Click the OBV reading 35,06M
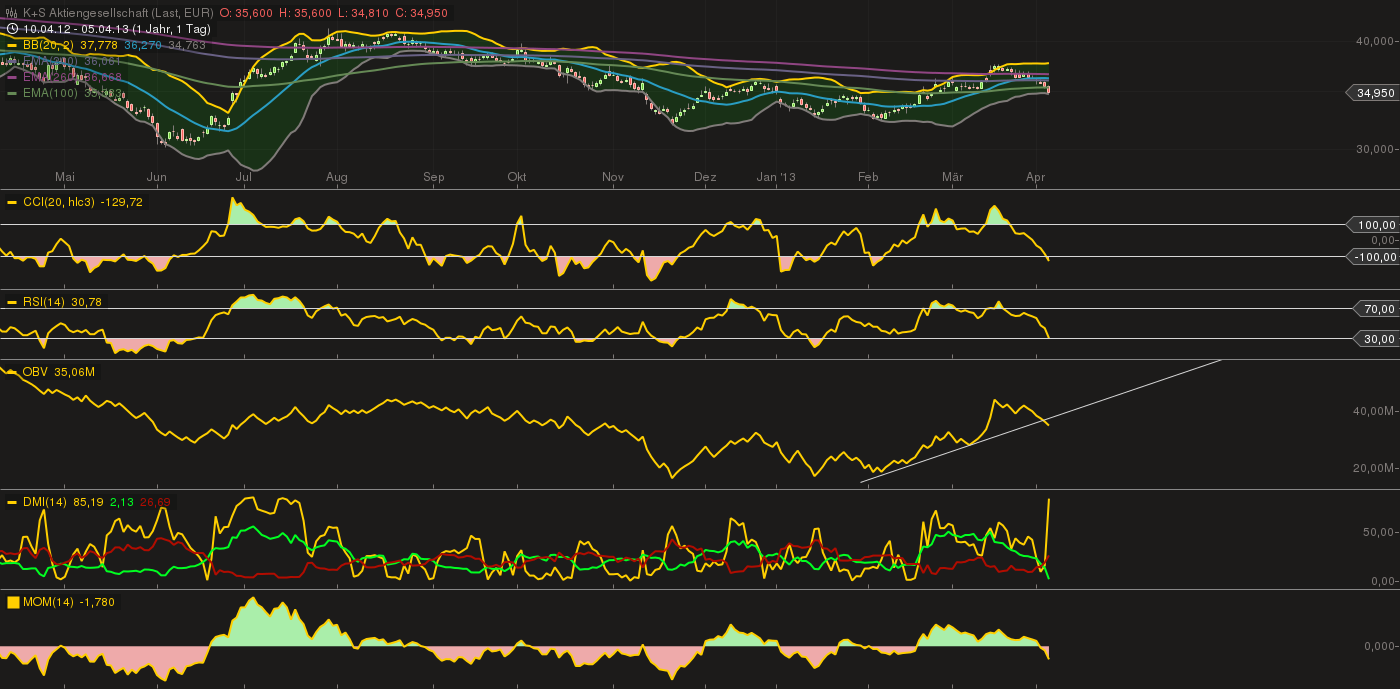Image resolution: width=1400 pixels, height=689 pixels. (74, 372)
